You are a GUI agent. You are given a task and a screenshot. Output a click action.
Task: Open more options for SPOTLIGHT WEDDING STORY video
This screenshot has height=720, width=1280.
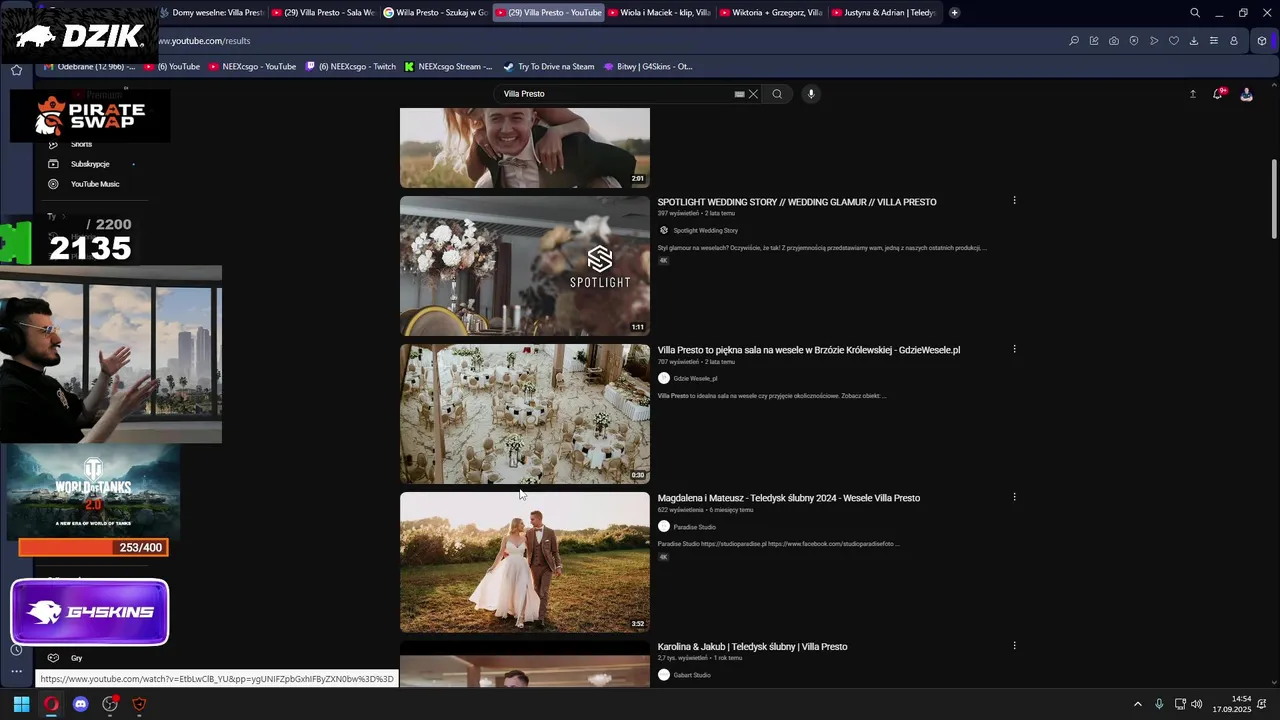pos(1014,200)
